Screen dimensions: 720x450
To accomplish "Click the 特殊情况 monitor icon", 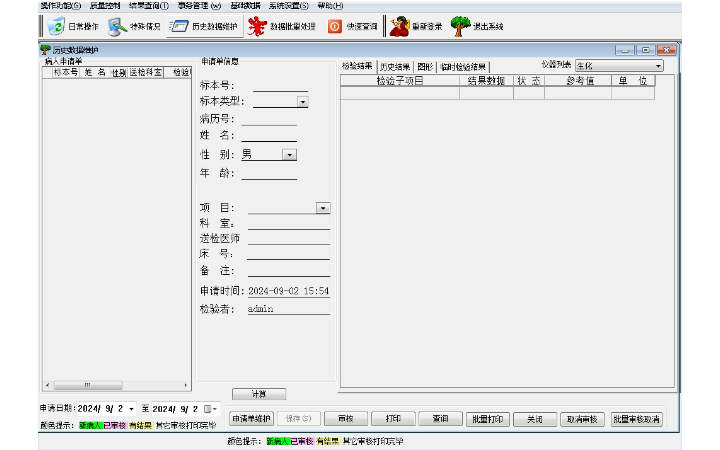I will pyautogui.click(x=117, y=26).
